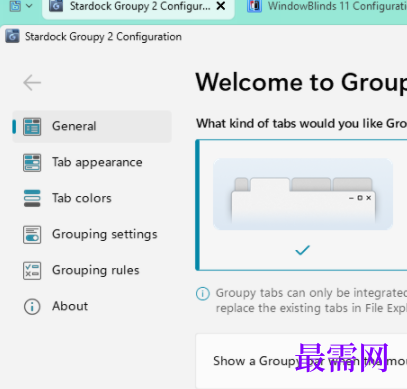Select the integrated tabs style preview card
Image resolution: width=407 pixels, height=389 pixels.
coord(302,205)
